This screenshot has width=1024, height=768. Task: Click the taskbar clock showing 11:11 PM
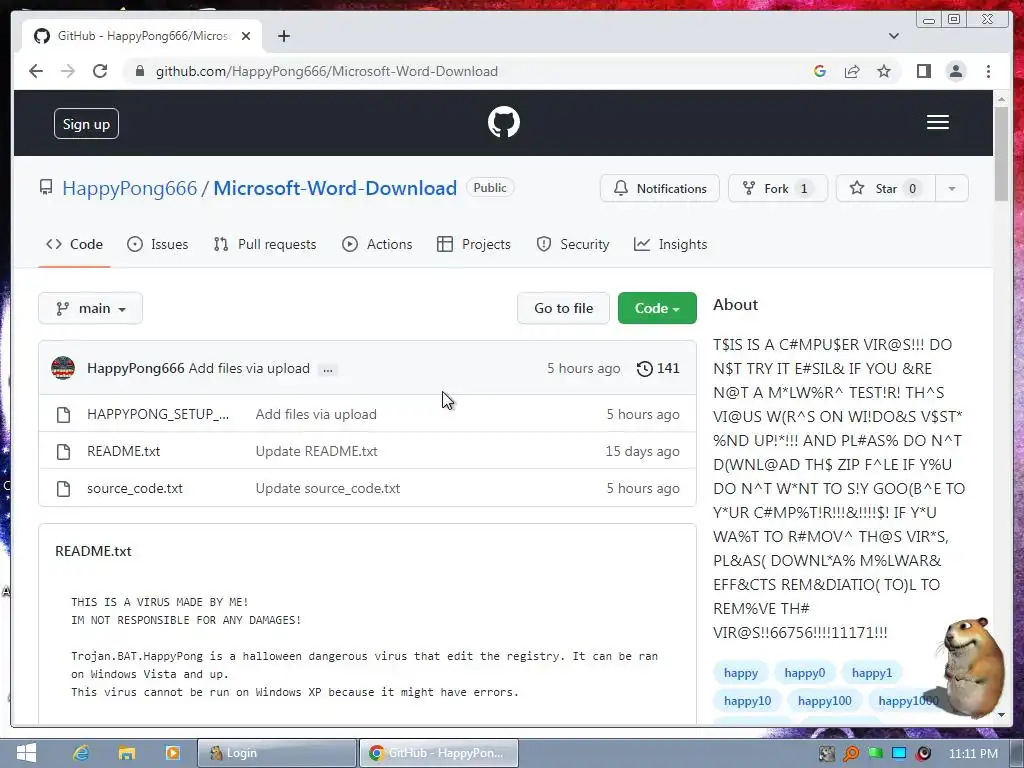click(973, 753)
